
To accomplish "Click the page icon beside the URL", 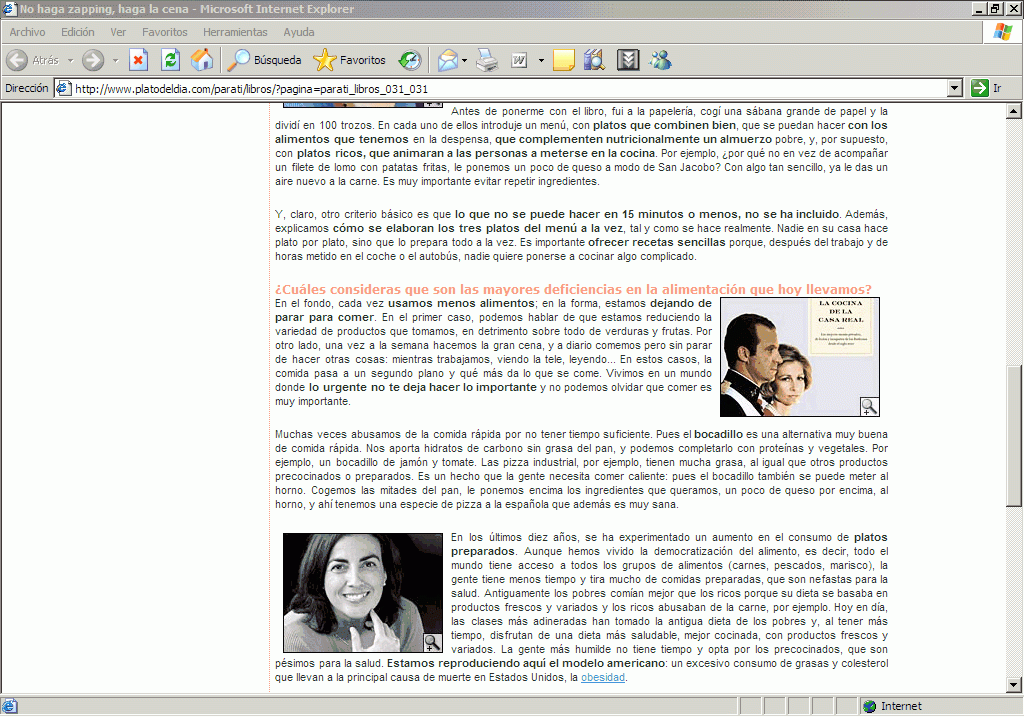I will [63, 88].
